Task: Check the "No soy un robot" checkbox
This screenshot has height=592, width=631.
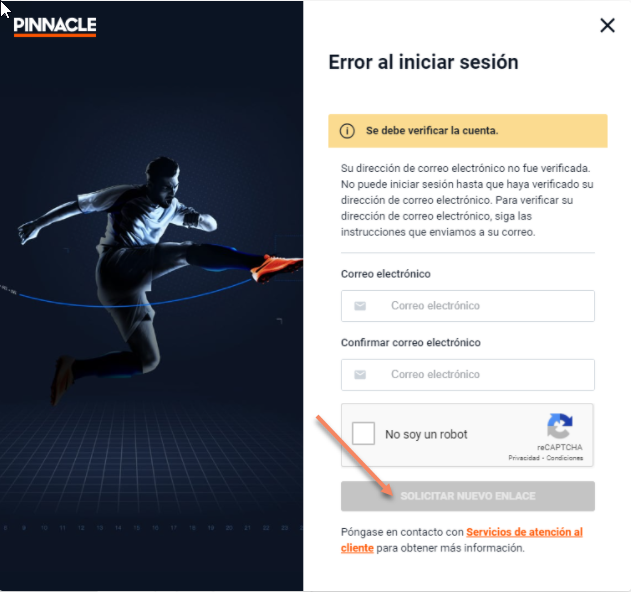Action: coord(363,433)
